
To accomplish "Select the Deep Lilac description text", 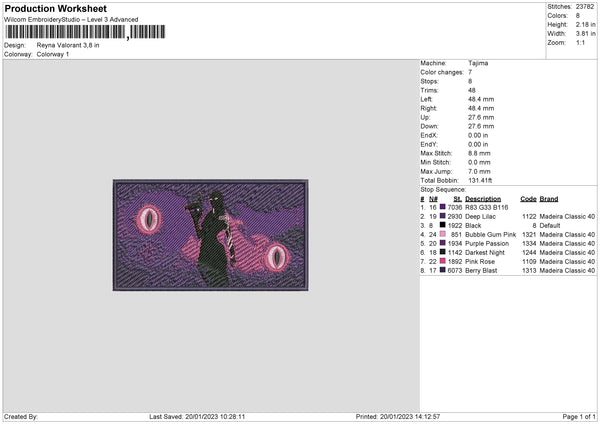I will click(480, 217).
